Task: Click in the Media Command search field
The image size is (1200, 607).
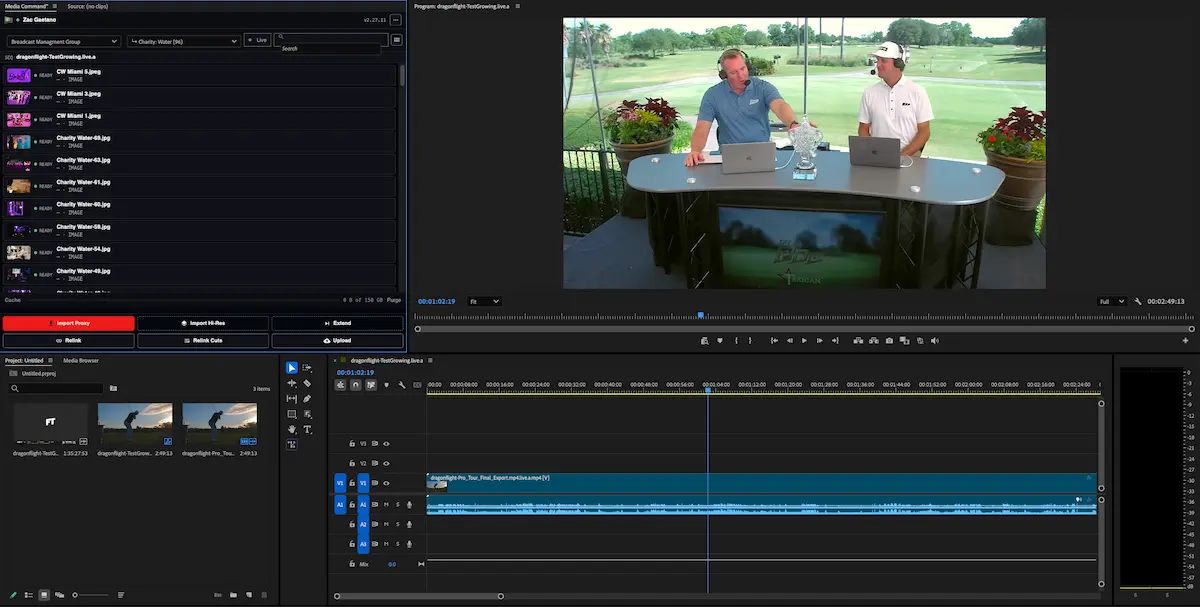Action: [x=331, y=40]
